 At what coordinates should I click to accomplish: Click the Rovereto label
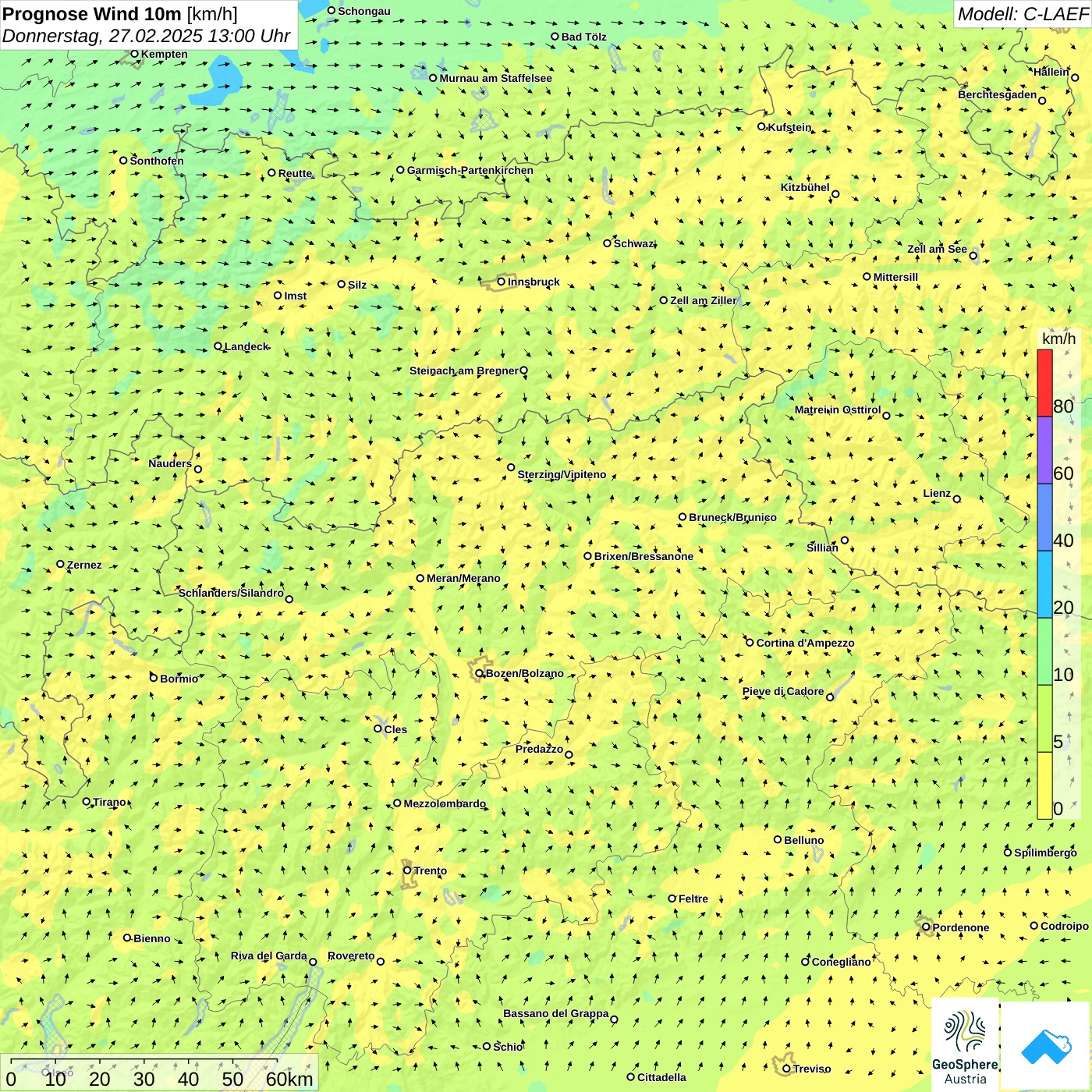(x=351, y=955)
